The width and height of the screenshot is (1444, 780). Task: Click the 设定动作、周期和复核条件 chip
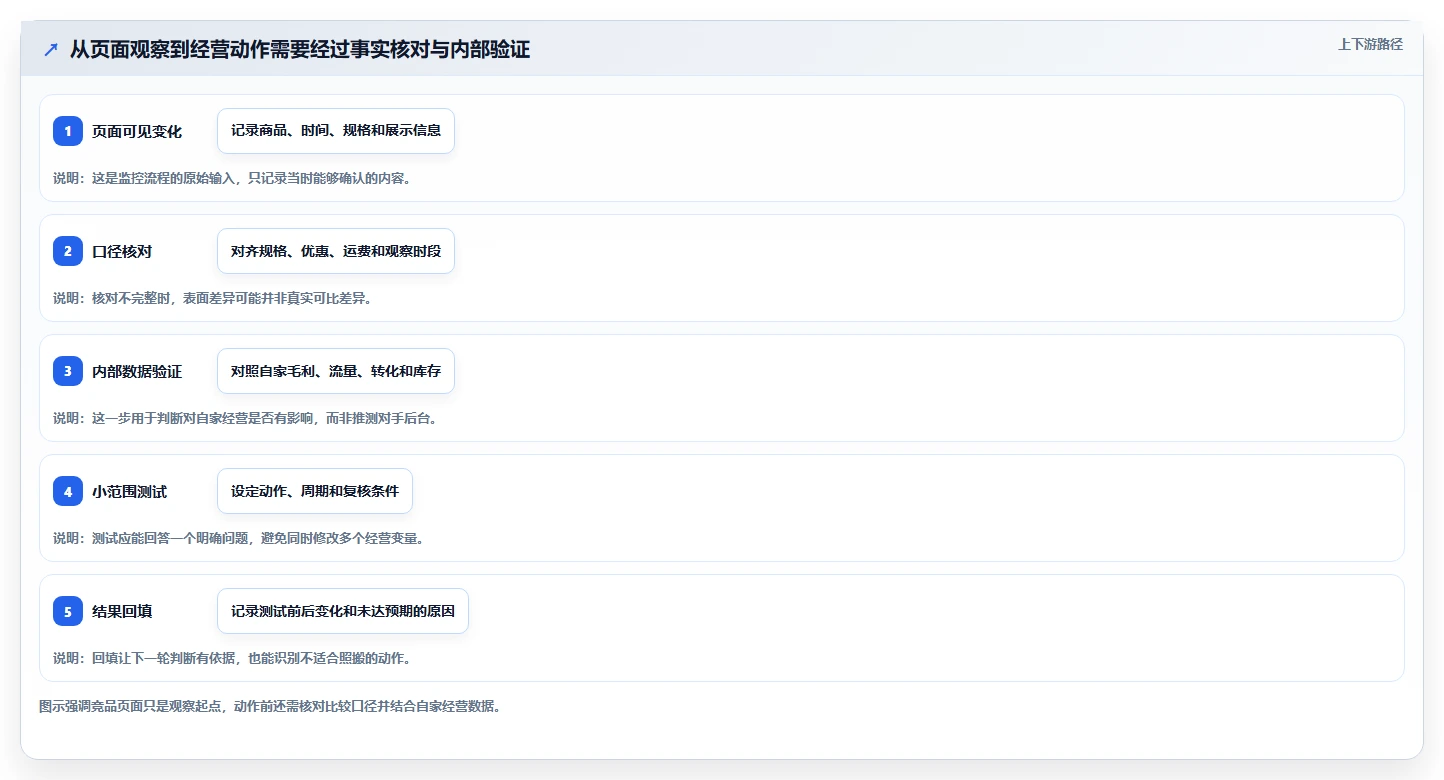coord(315,491)
